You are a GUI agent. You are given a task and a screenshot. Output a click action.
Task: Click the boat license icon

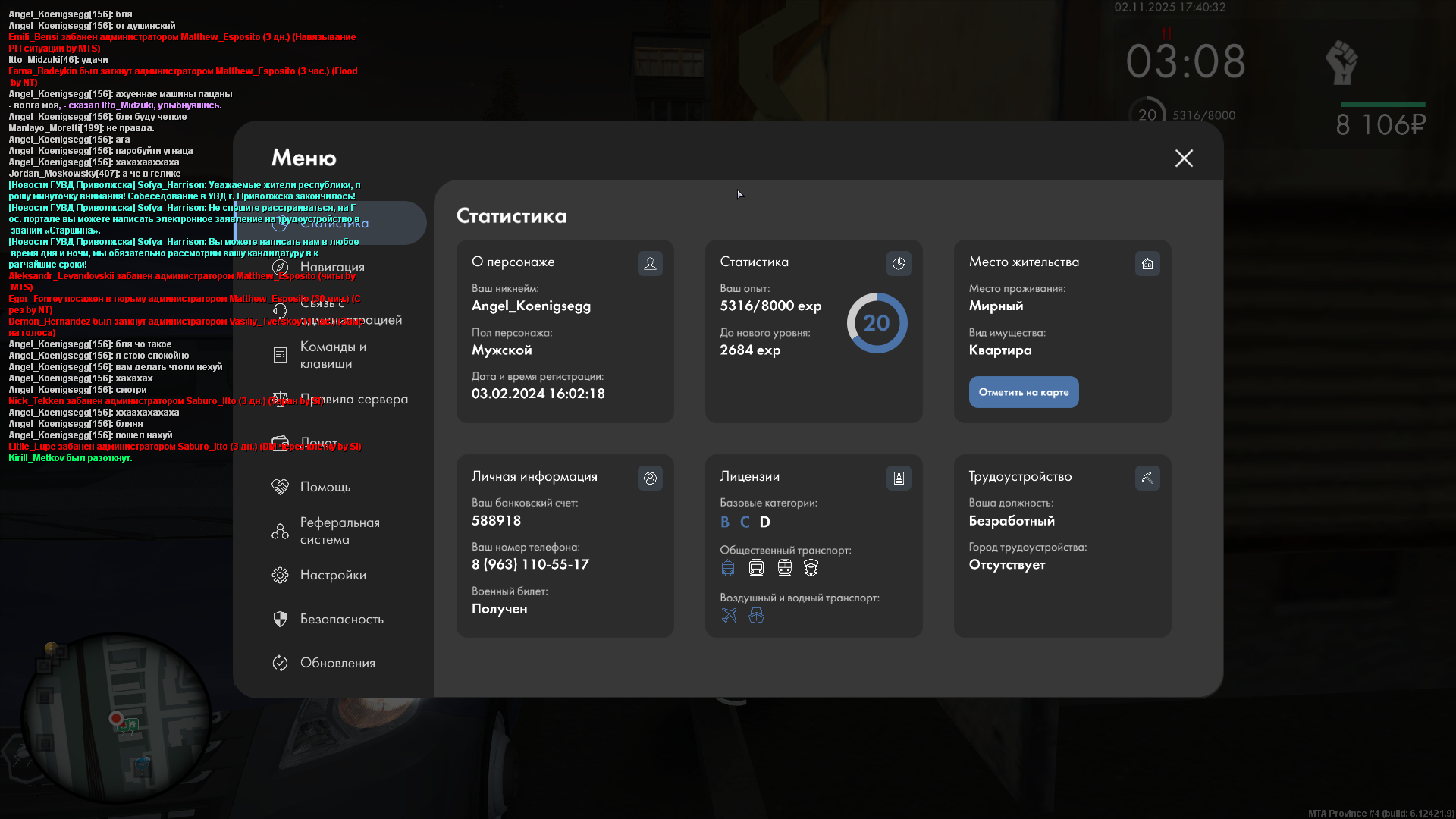point(756,615)
